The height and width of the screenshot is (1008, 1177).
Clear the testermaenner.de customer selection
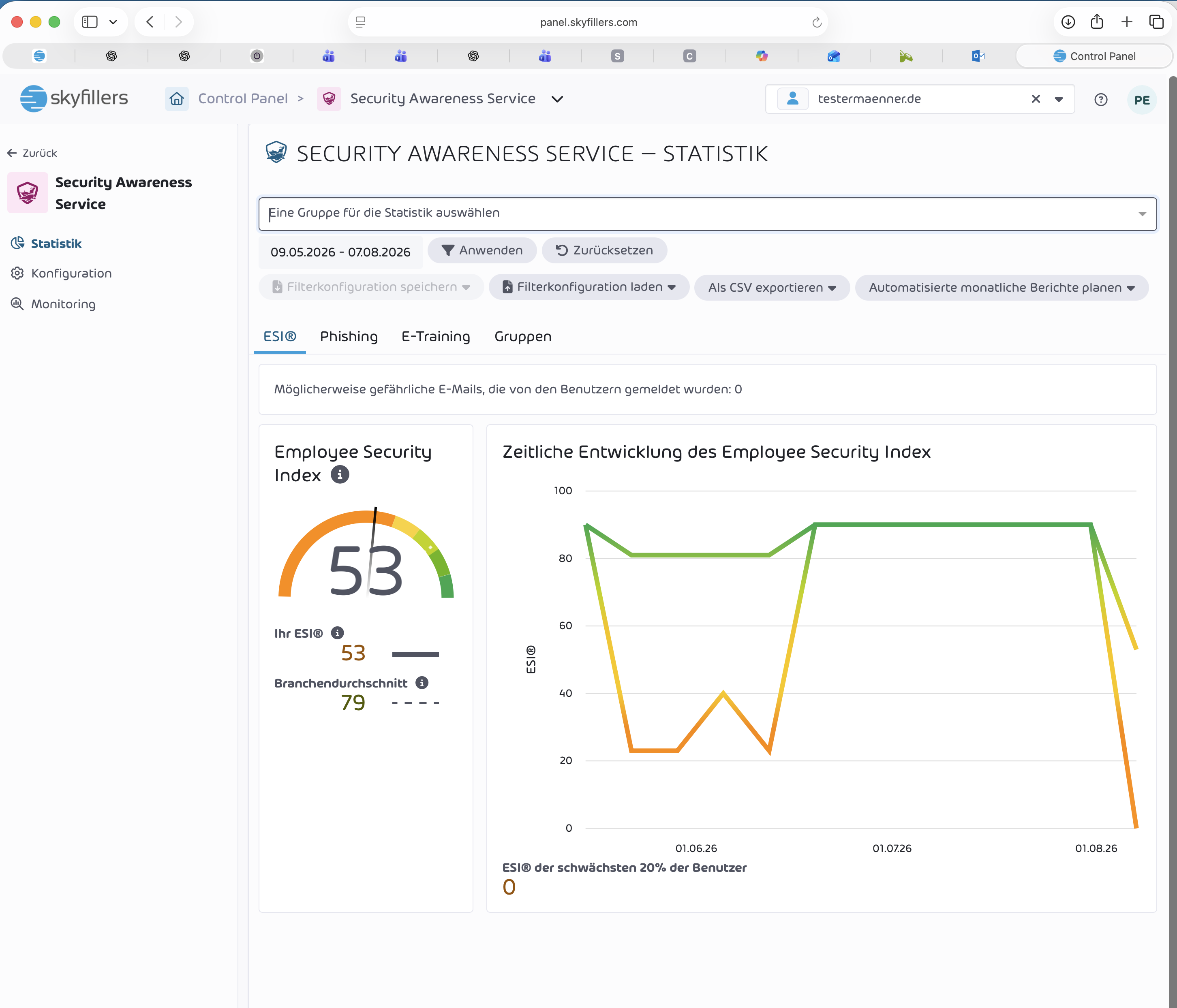(1036, 99)
